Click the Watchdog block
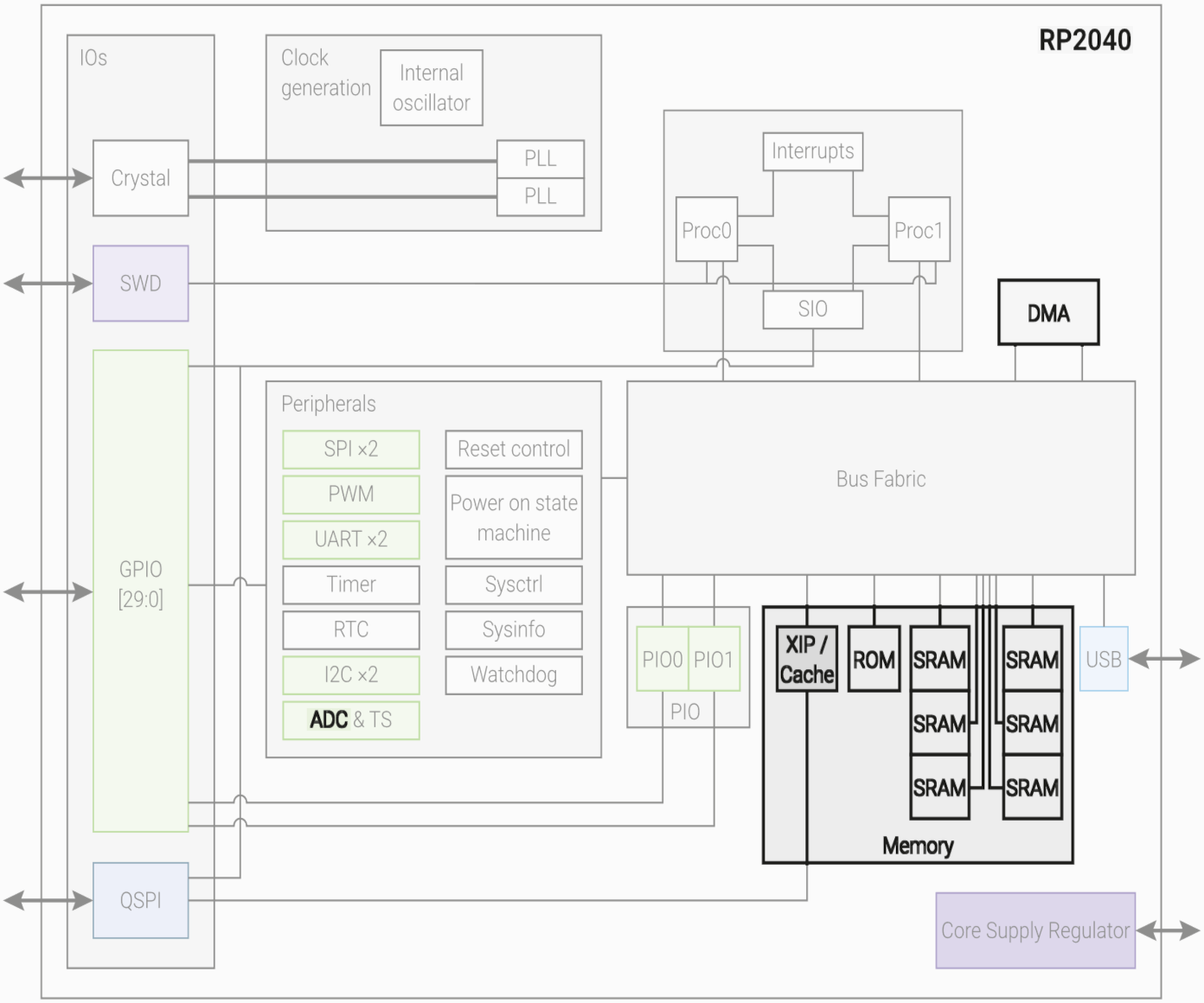 [514, 675]
